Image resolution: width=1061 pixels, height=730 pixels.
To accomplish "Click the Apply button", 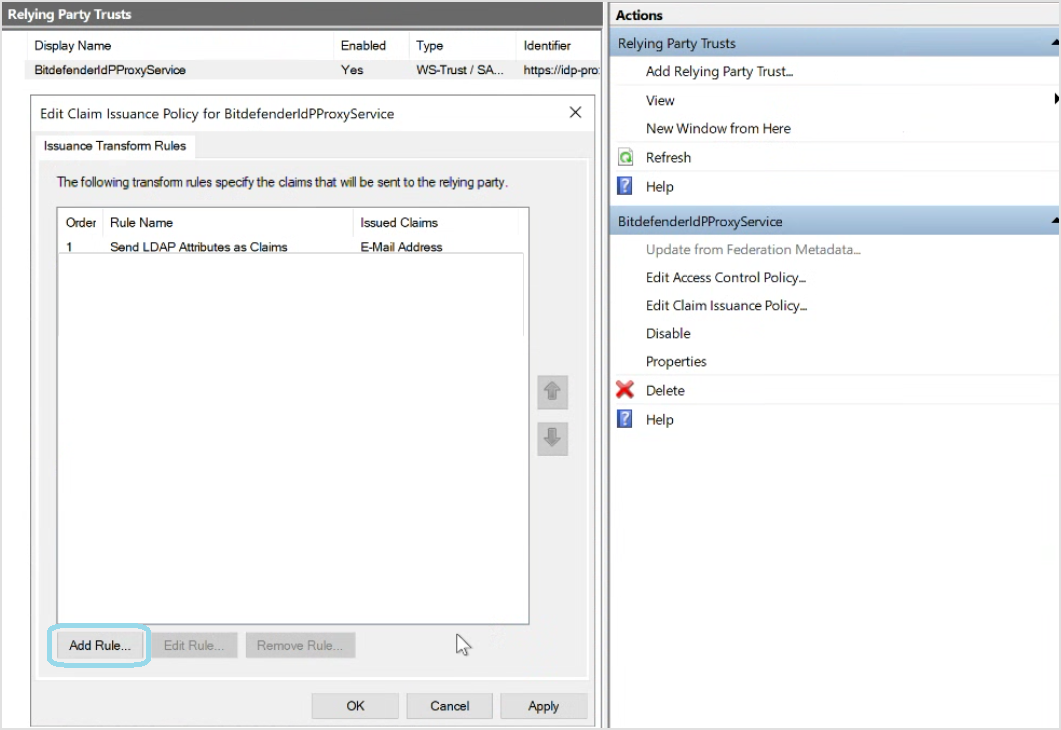I will [543, 706].
